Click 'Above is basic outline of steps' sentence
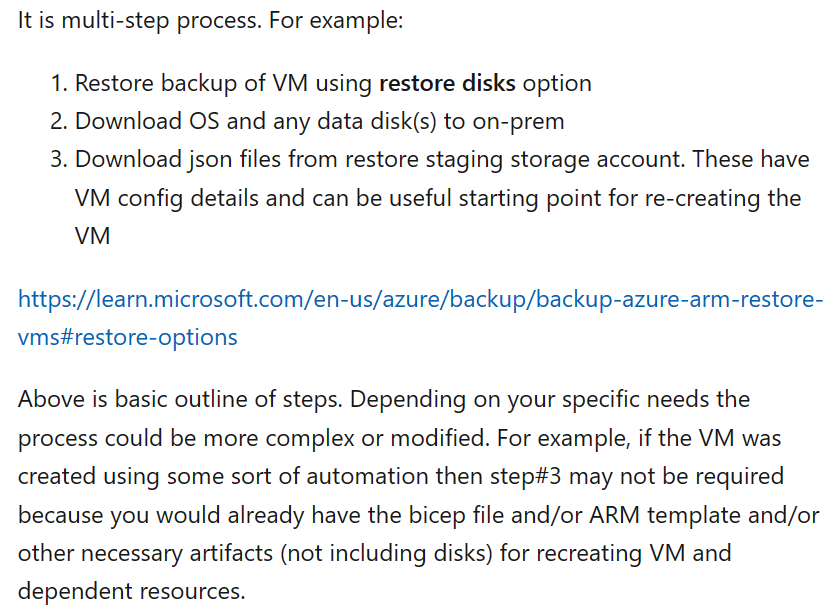828x614 pixels. click(x=181, y=399)
